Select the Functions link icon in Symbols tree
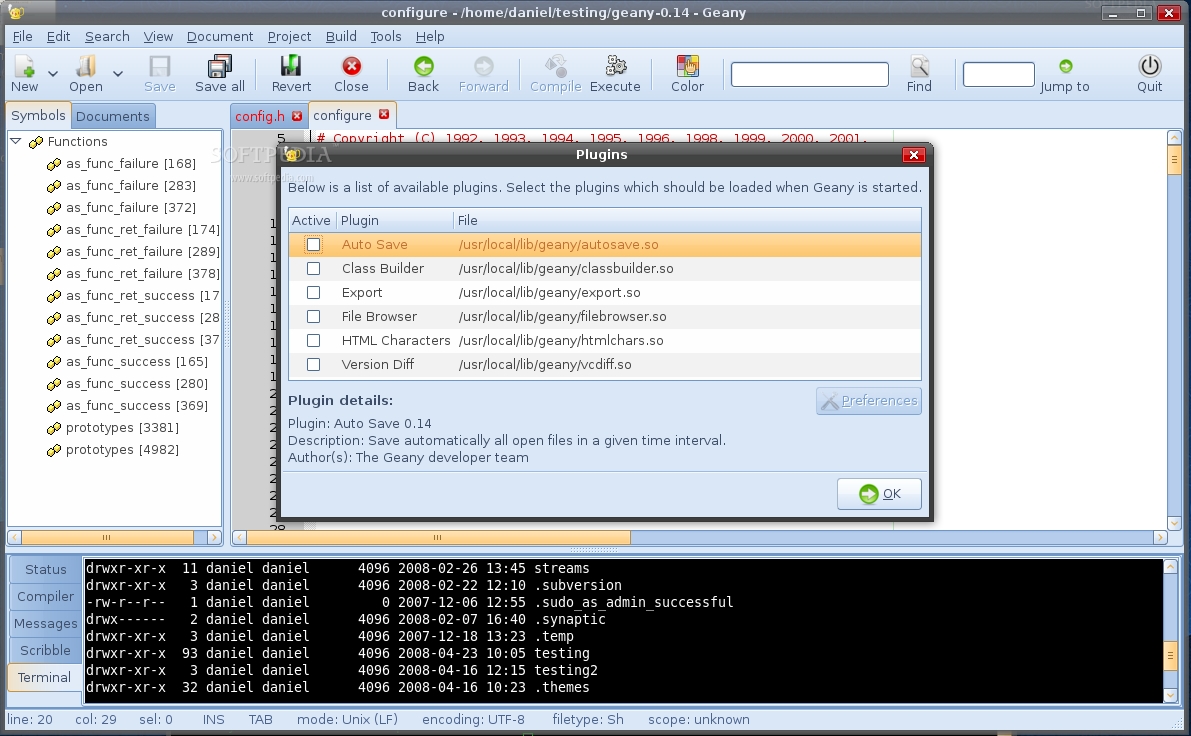This screenshot has width=1191, height=736. 36,142
